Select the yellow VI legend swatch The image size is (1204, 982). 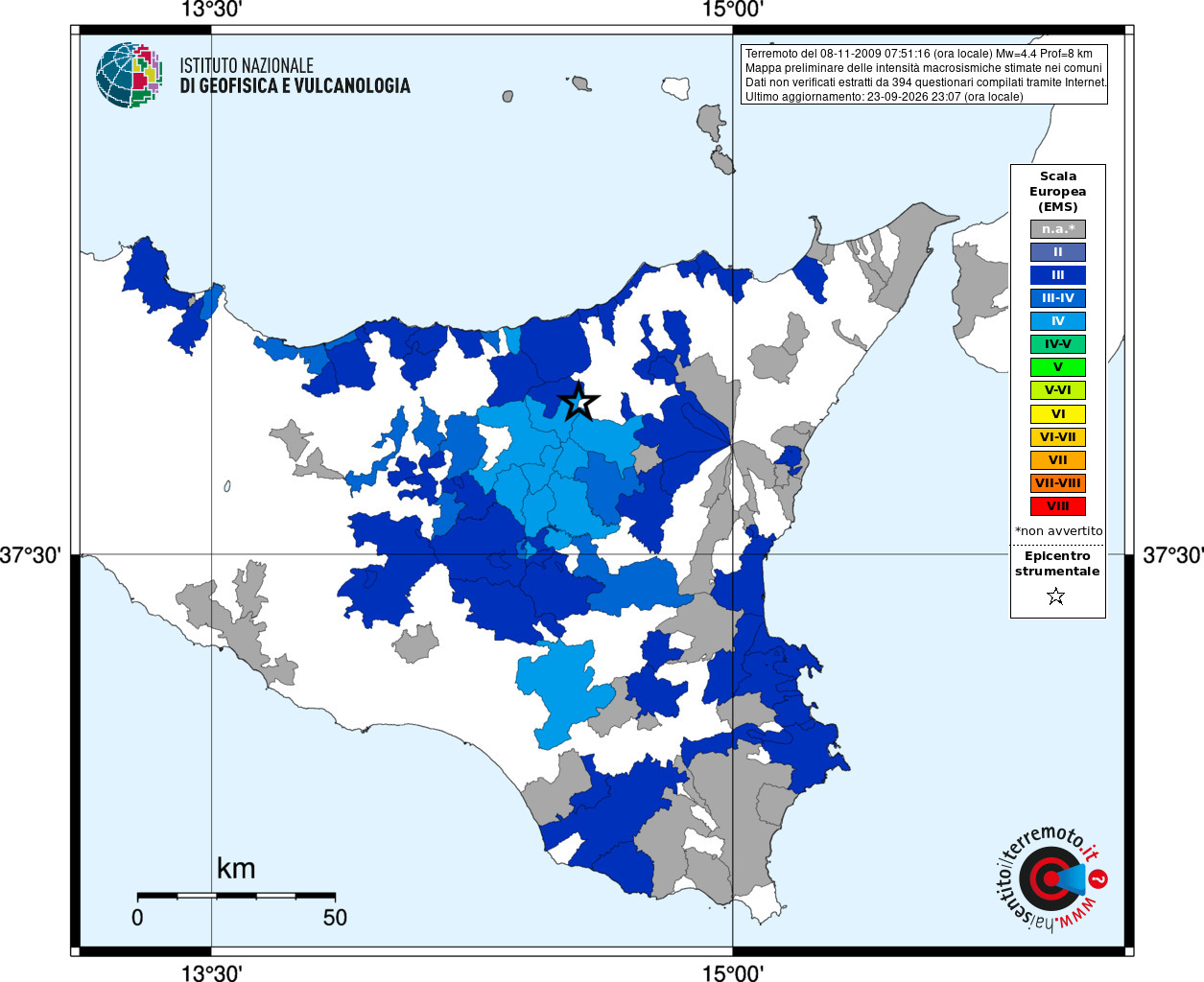point(1058,414)
